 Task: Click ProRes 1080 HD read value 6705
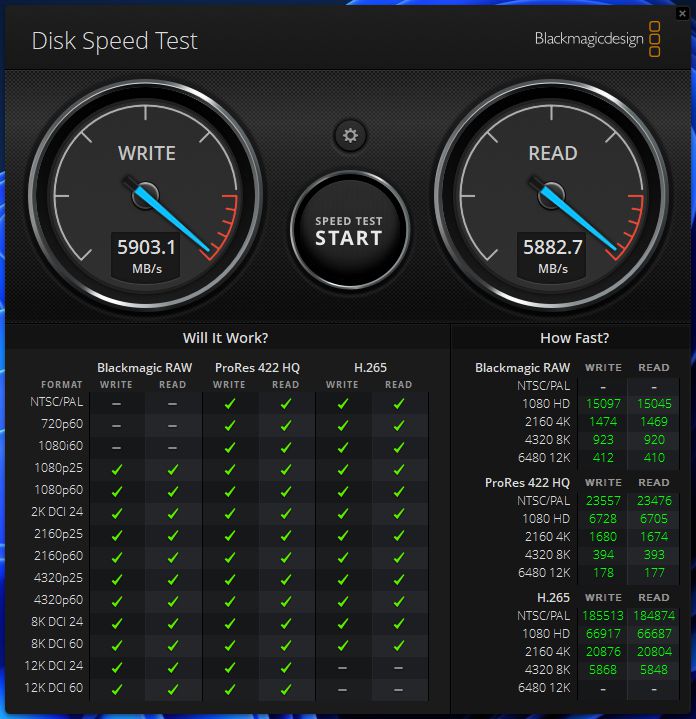coord(654,519)
